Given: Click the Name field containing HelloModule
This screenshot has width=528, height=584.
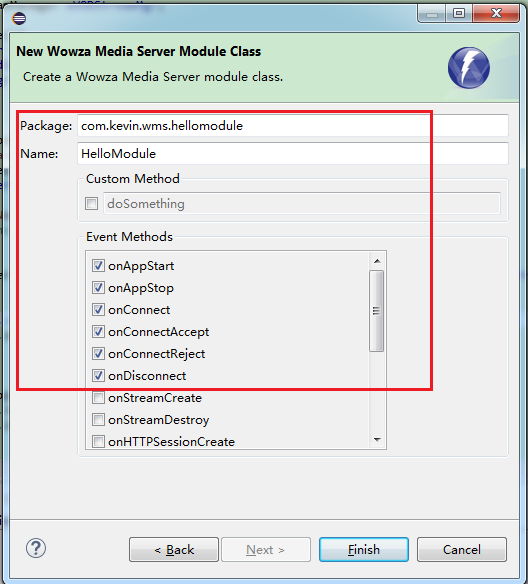Looking at the screenshot, I should (293, 153).
